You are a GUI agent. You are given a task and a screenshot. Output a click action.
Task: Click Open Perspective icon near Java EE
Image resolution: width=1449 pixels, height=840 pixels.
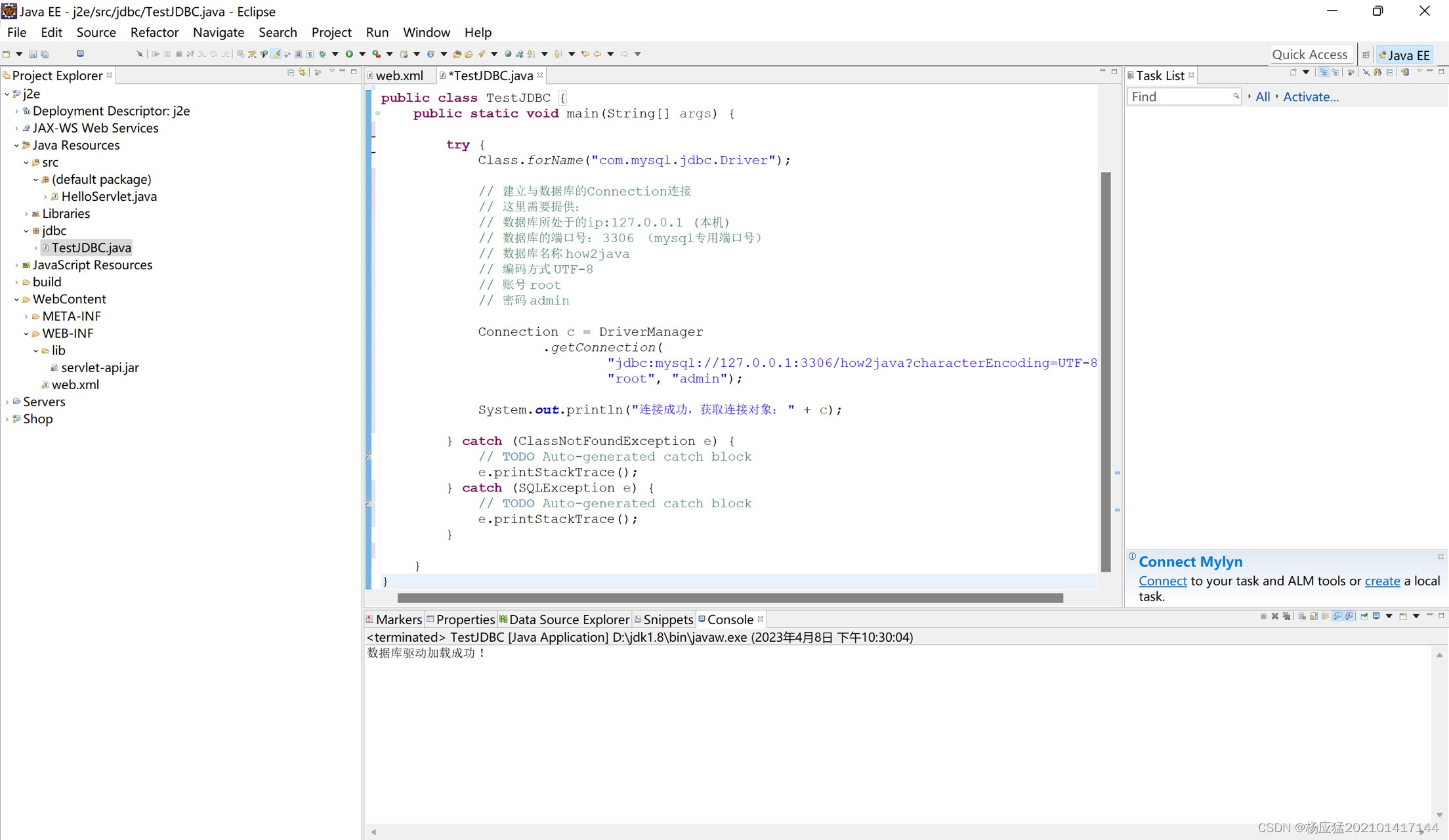pos(1366,55)
